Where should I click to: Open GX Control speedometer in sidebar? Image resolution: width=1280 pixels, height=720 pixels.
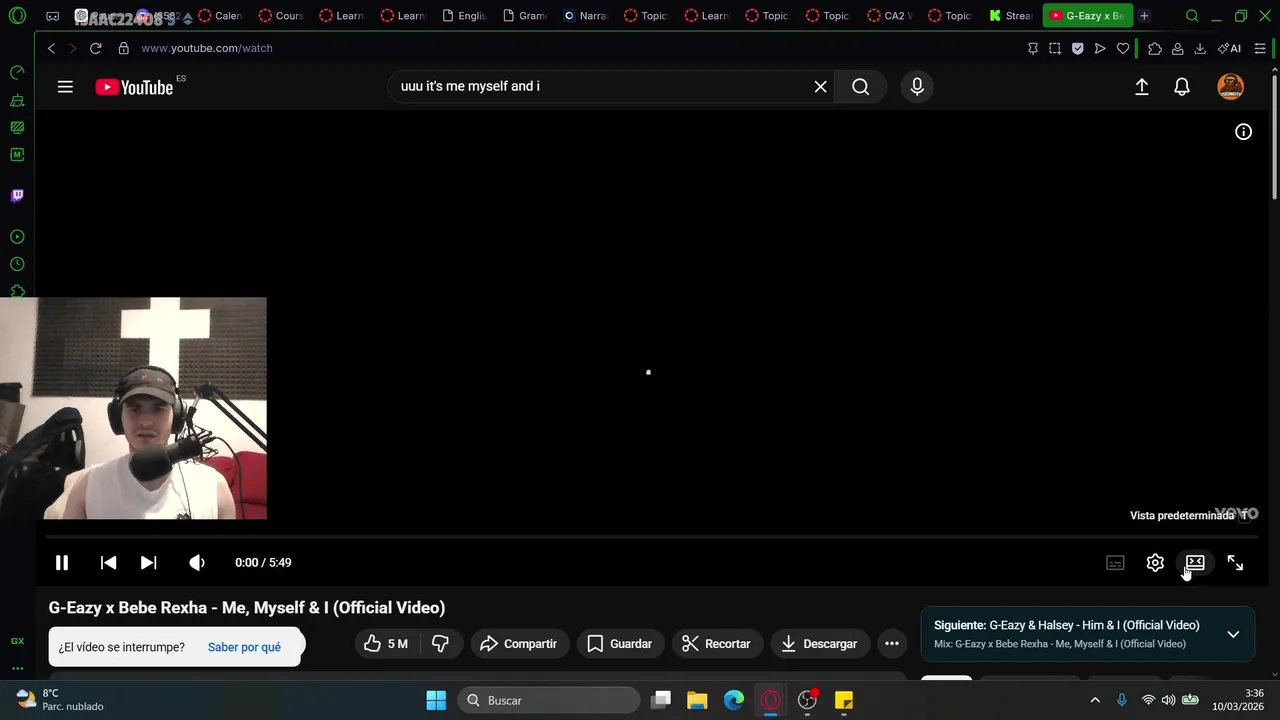tap(17, 72)
